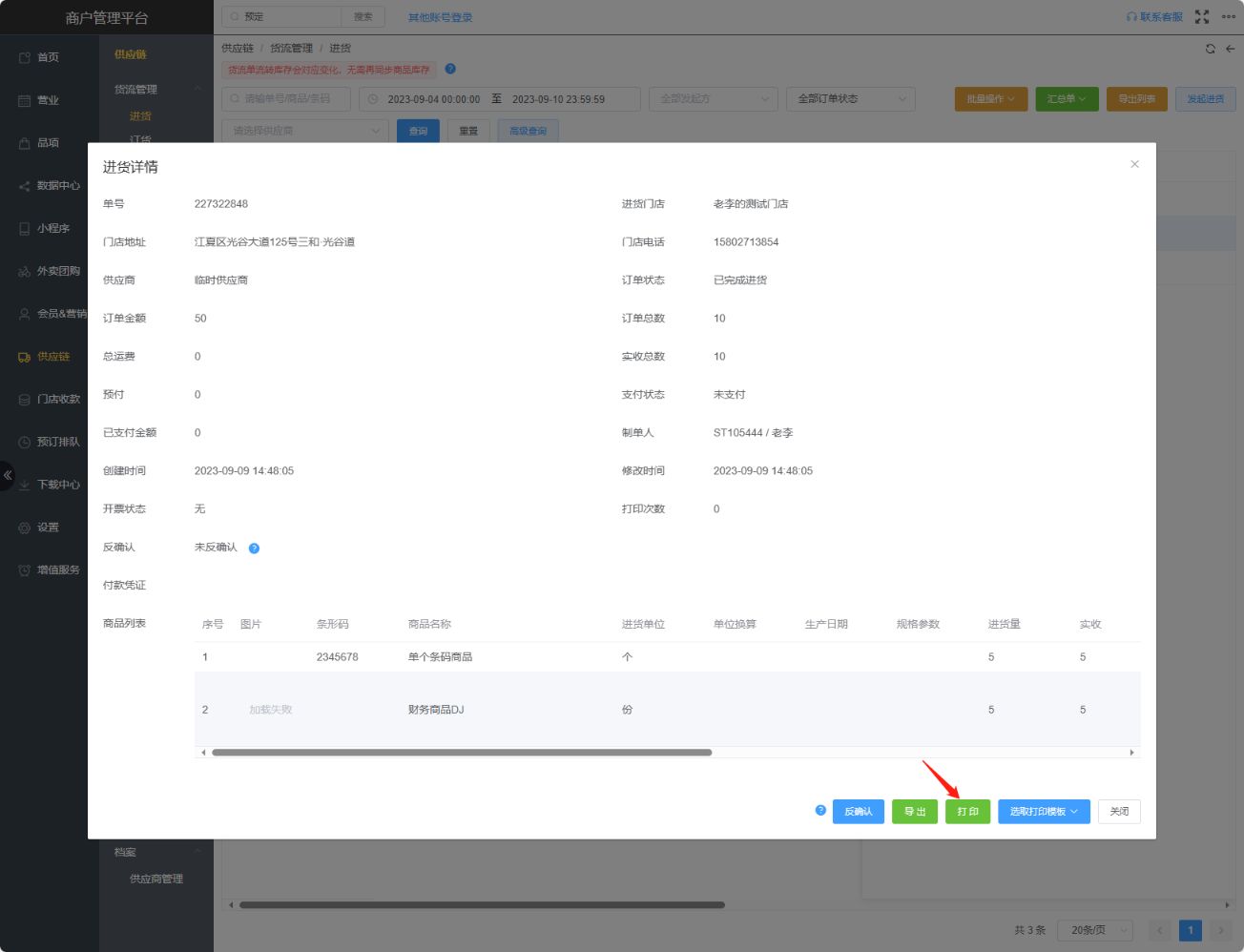Click the green 导出 button
1244x952 pixels.
[915, 812]
